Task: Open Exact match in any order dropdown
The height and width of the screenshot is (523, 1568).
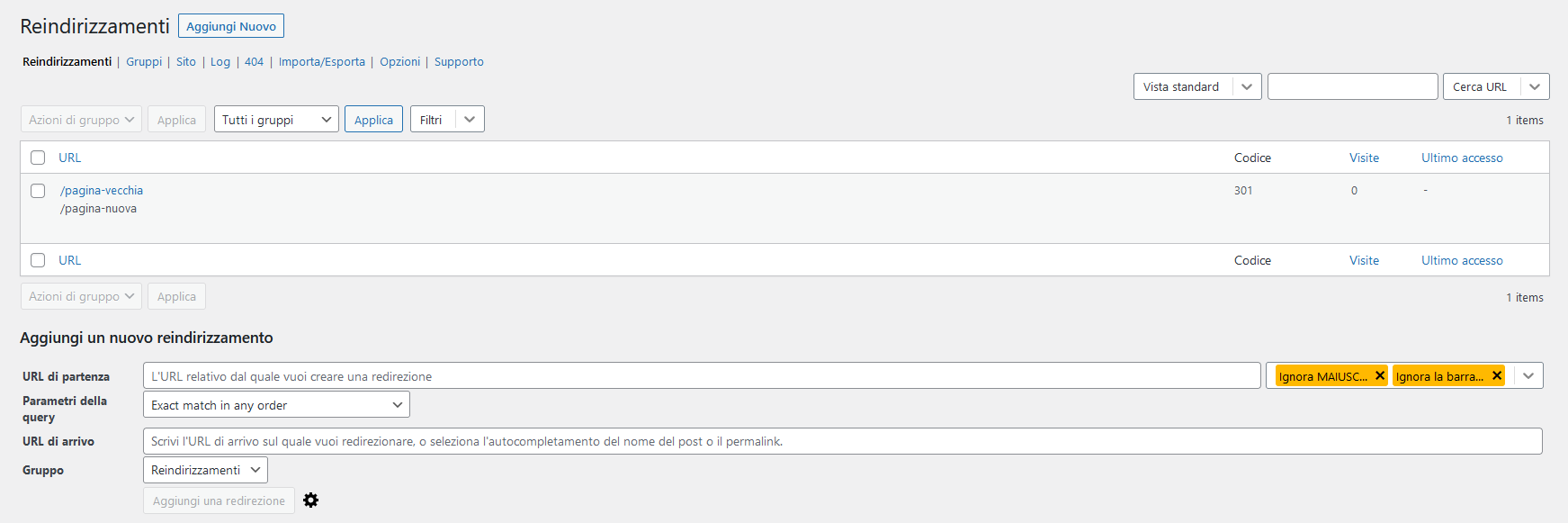Action: click(x=276, y=405)
